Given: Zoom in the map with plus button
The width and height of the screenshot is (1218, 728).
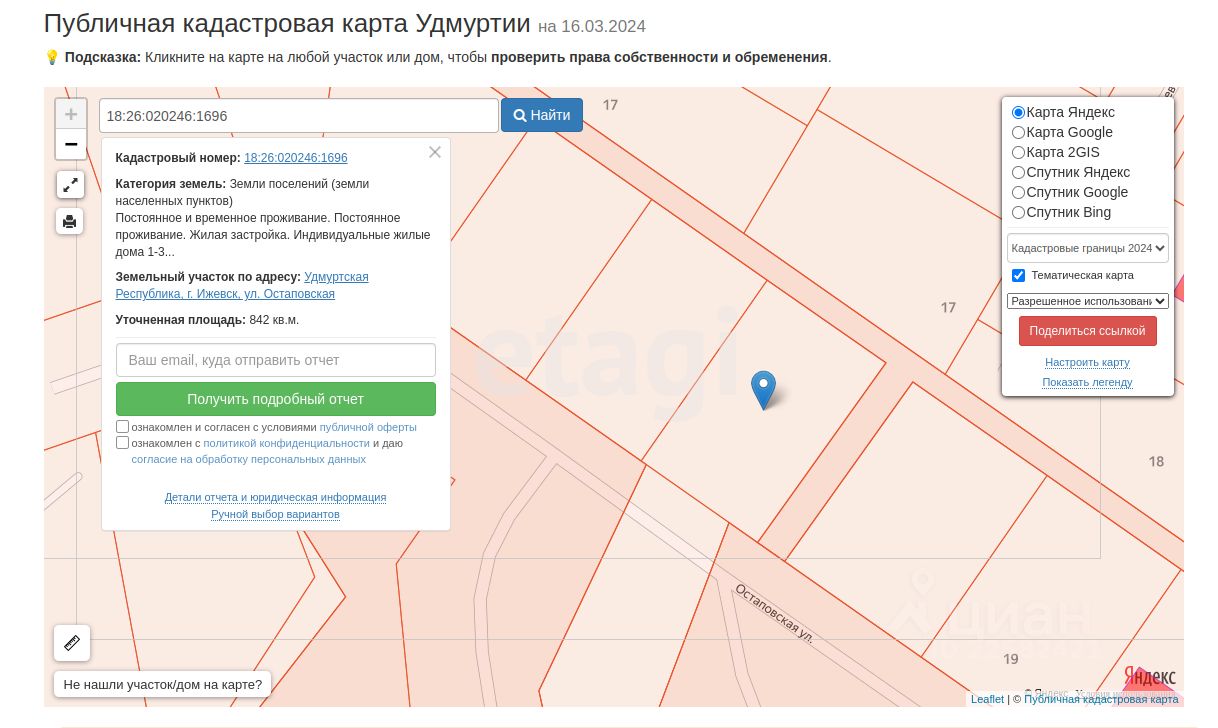Looking at the screenshot, I should tap(70, 114).
